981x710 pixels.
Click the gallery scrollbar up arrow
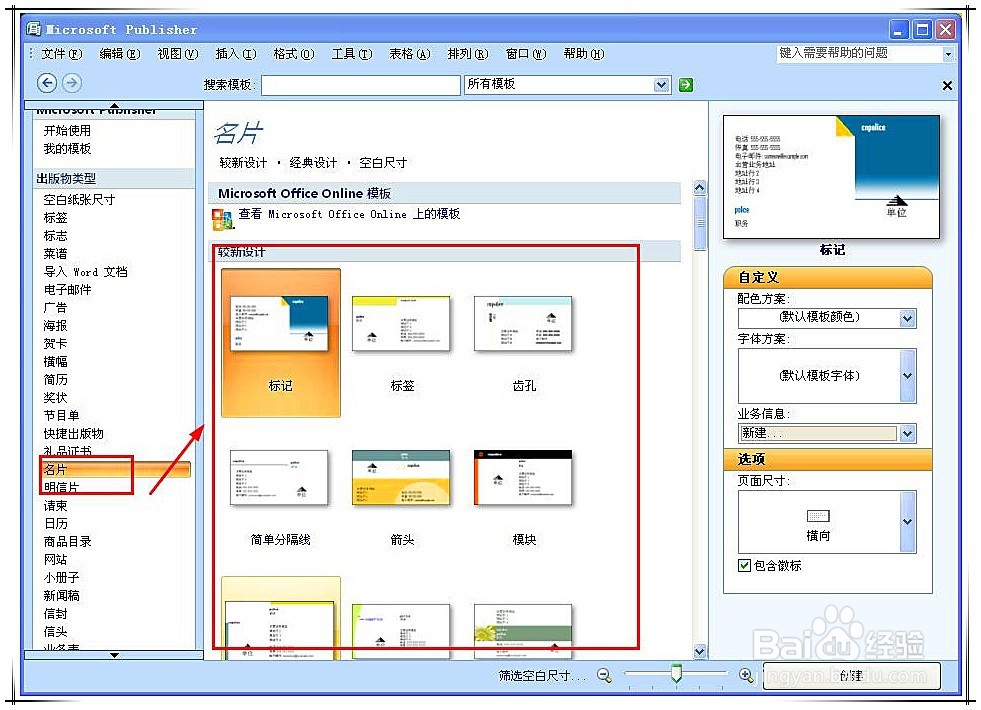point(699,187)
